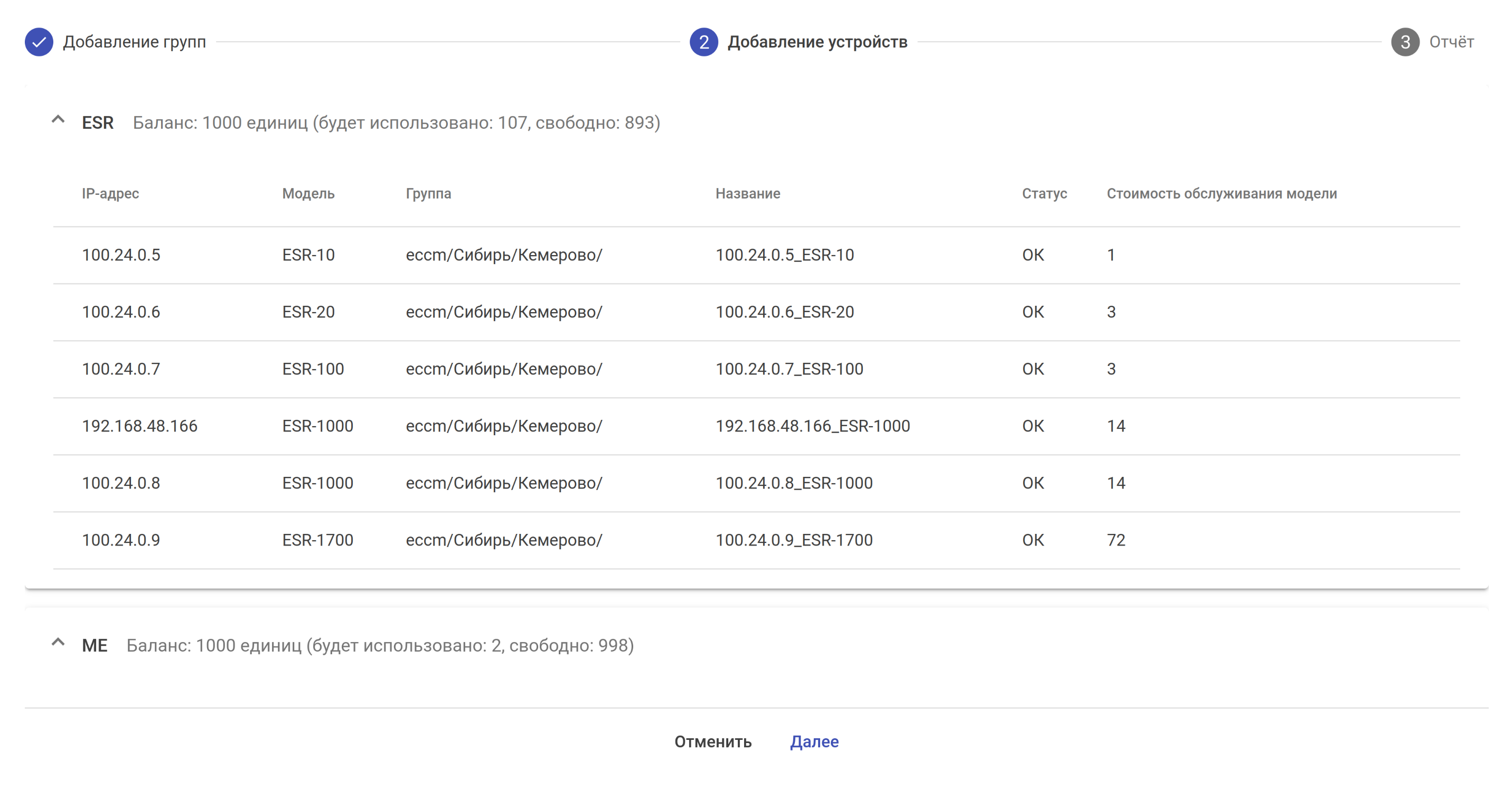Click the step 3 report circle icon
Image resolution: width=1512 pixels, height=799 pixels.
1405,42
